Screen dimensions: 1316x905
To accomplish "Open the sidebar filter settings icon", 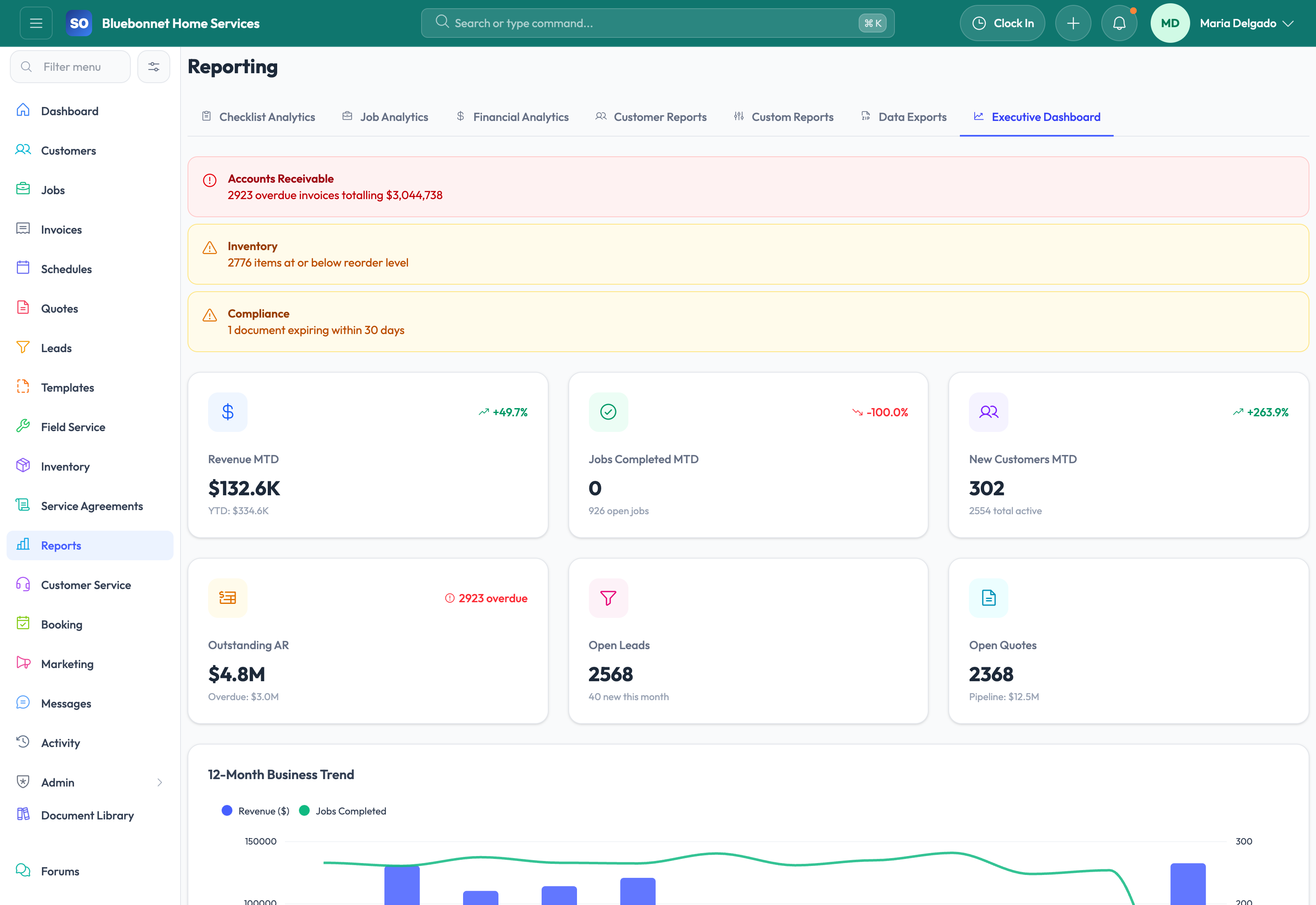I will click(x=153, y=67).
